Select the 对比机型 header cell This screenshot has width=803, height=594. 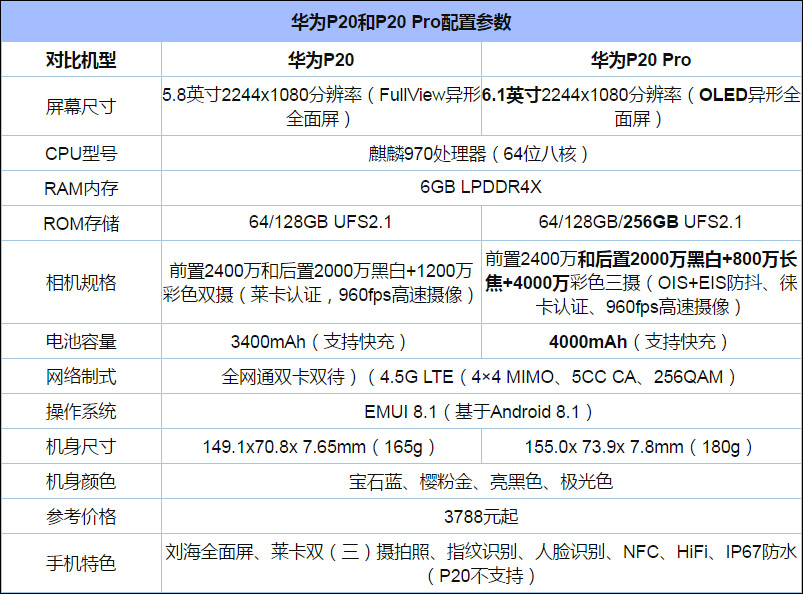(x=81, y=60)
